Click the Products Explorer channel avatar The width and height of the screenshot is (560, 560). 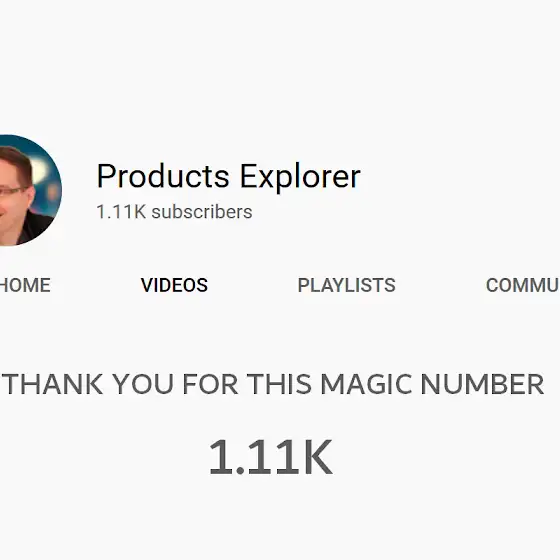tap(29, 190)
